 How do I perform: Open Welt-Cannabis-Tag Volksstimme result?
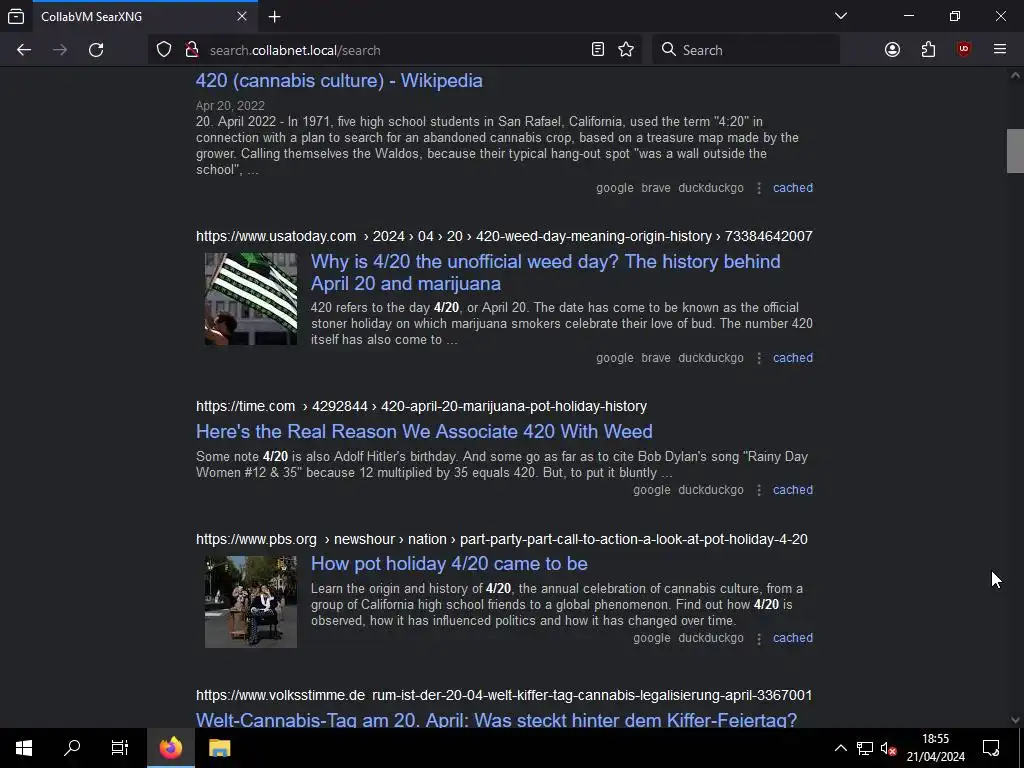(496, 720)
